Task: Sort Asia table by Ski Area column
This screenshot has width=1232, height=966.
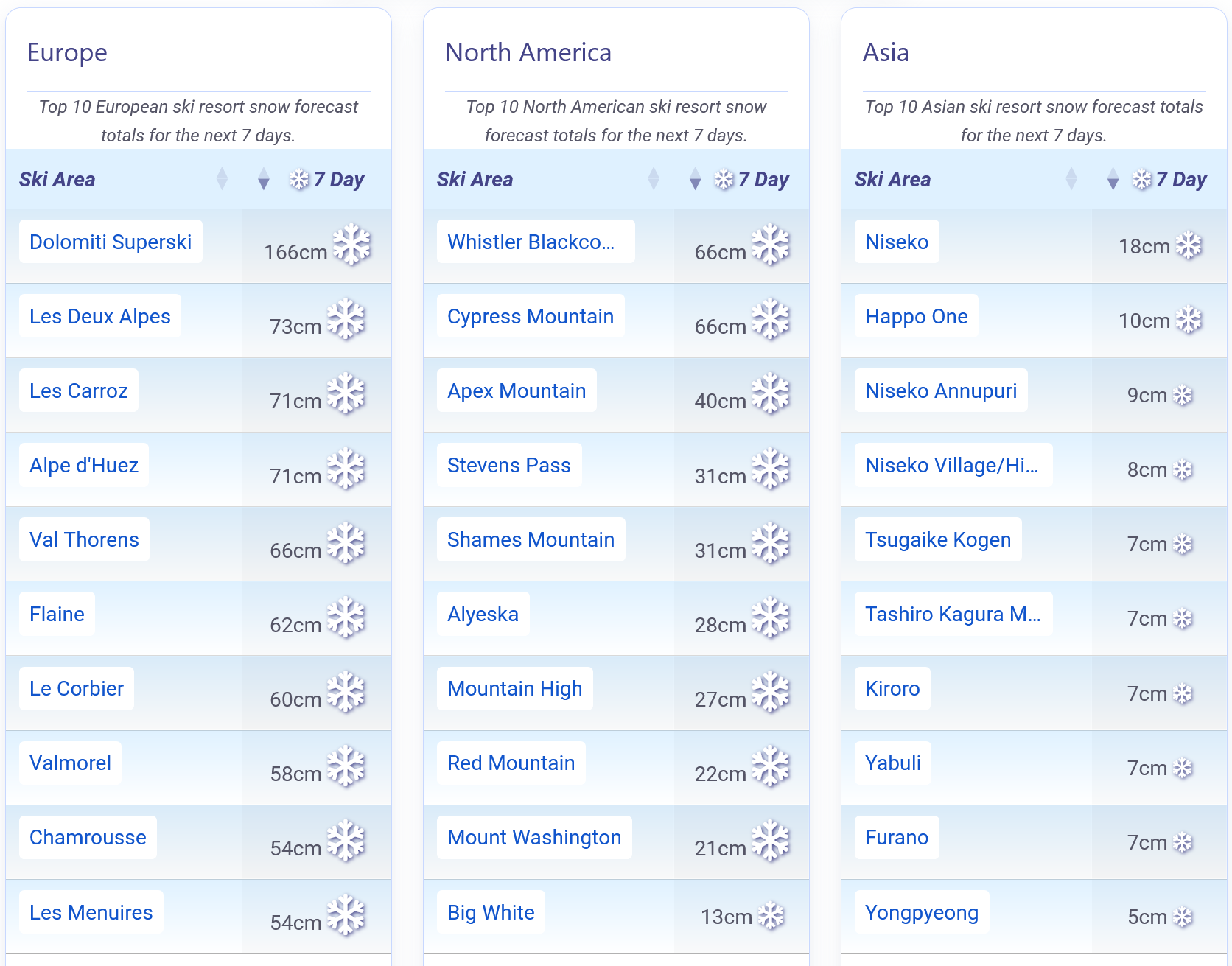Action: (x=1071, y=179)
